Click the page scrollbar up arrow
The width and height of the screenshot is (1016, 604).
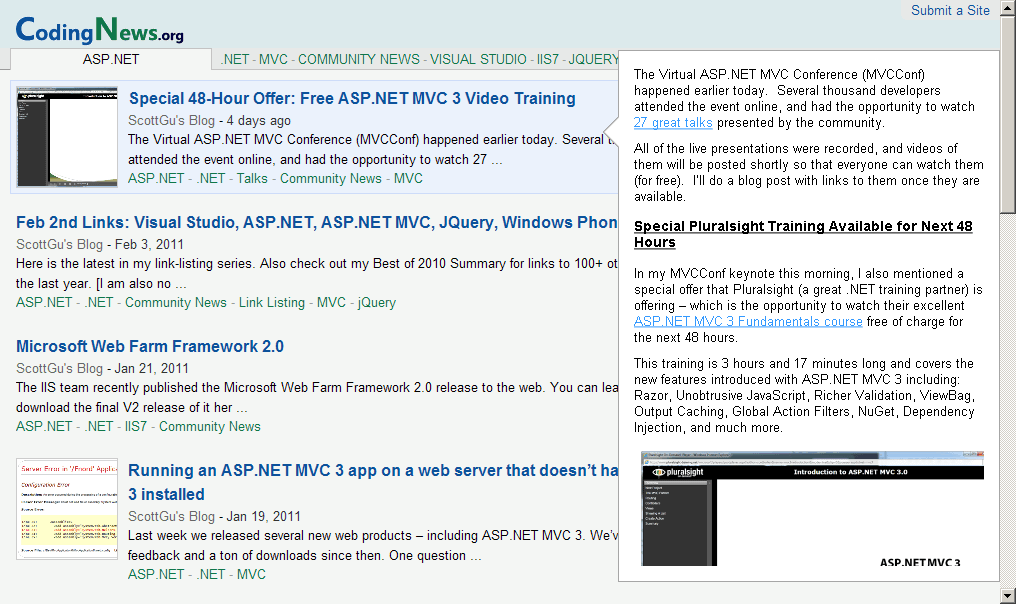tap(1008, 7)
